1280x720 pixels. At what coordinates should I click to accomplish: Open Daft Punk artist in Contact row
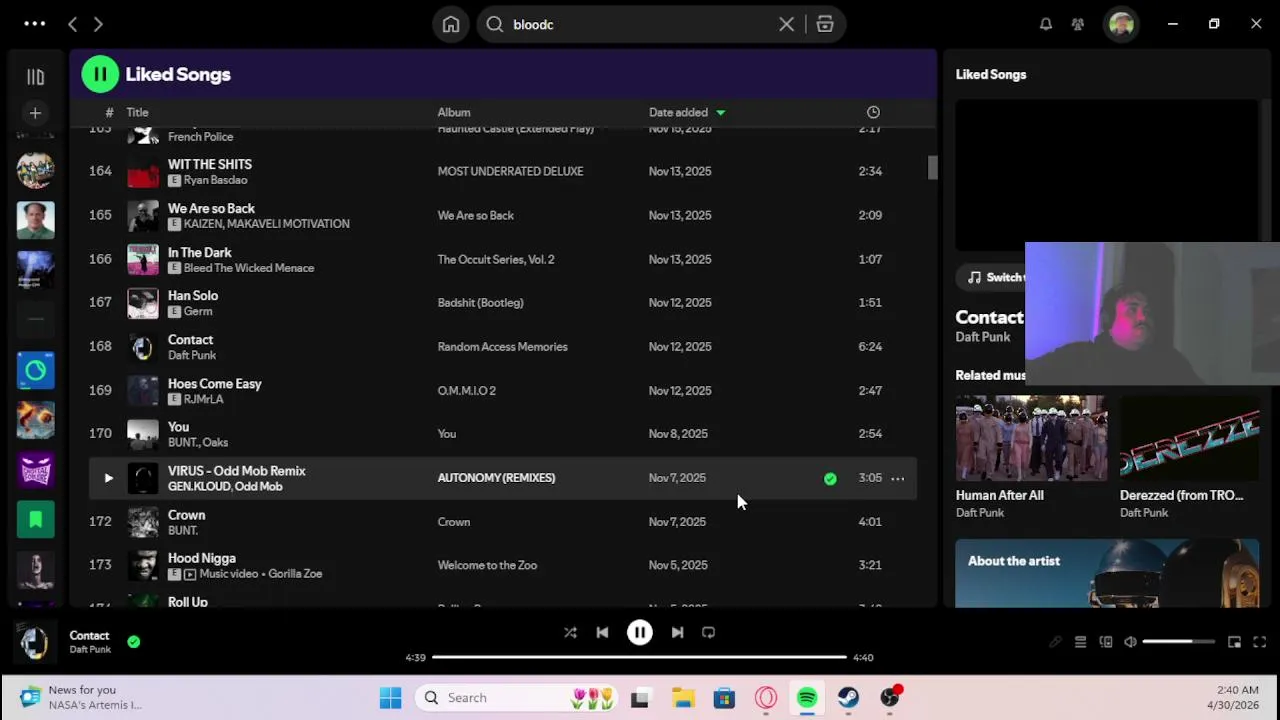192,355
